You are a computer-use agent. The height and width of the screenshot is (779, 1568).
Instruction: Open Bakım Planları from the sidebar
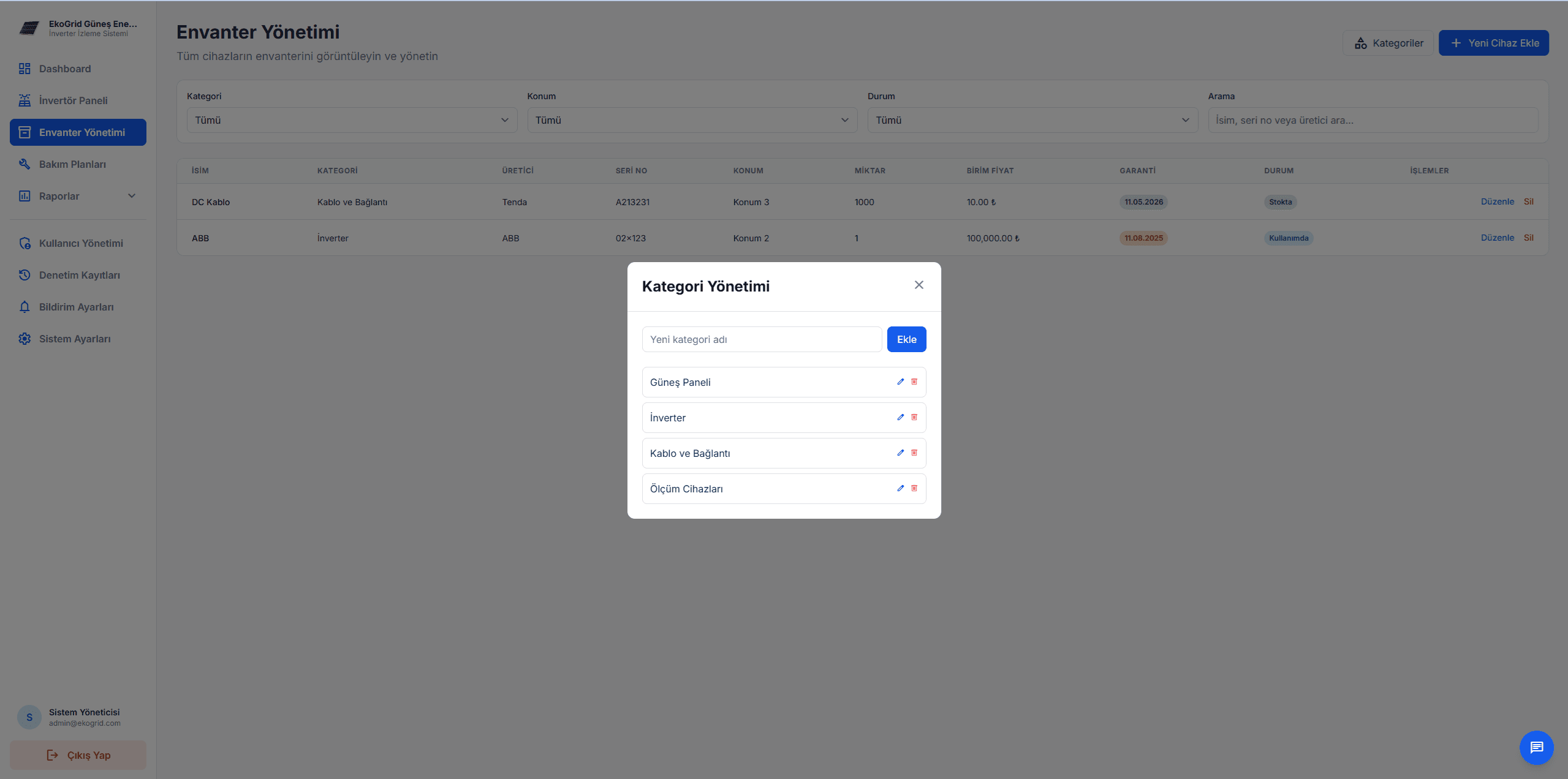pos(72,164)
